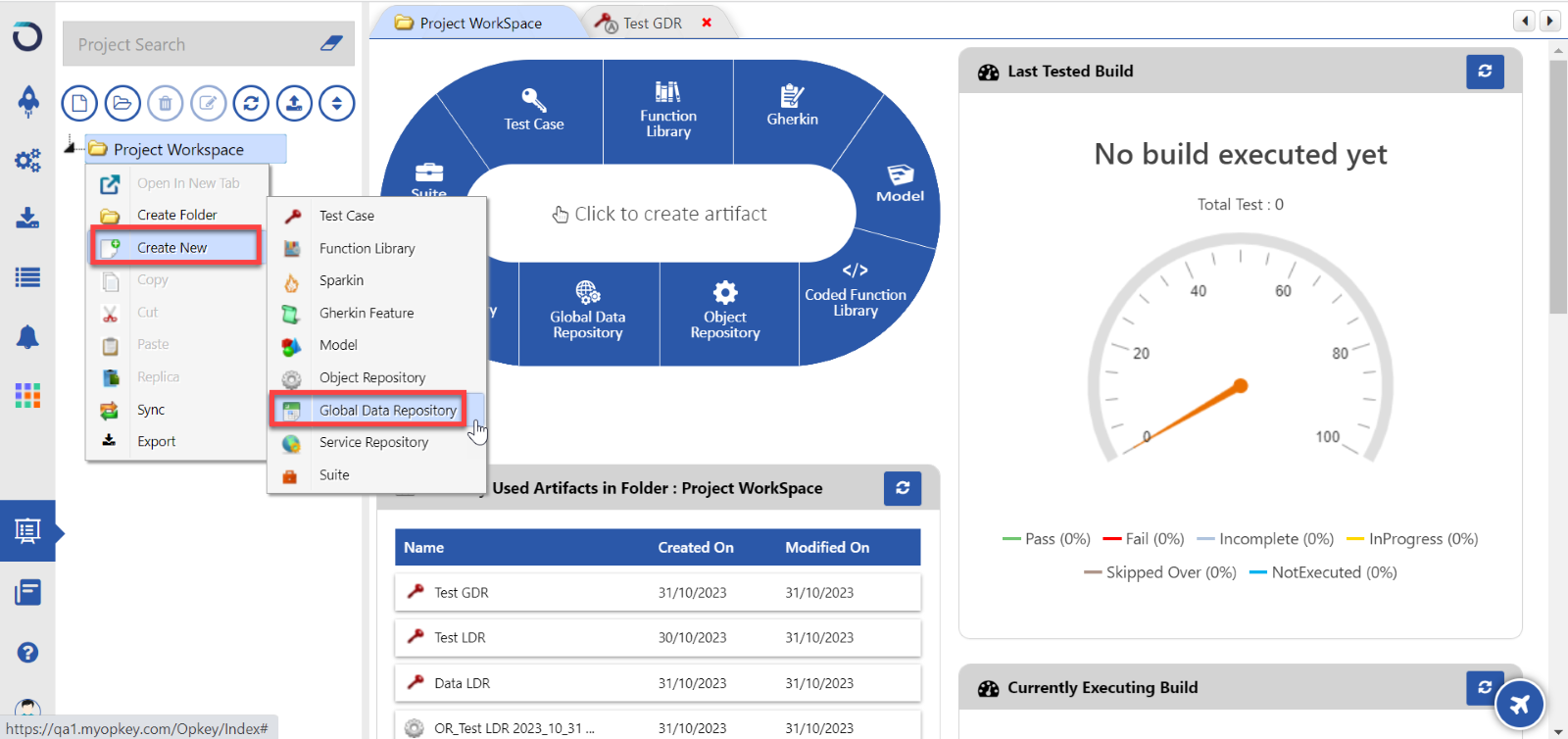Click the open folder toolbar icon

click(122, 103)
